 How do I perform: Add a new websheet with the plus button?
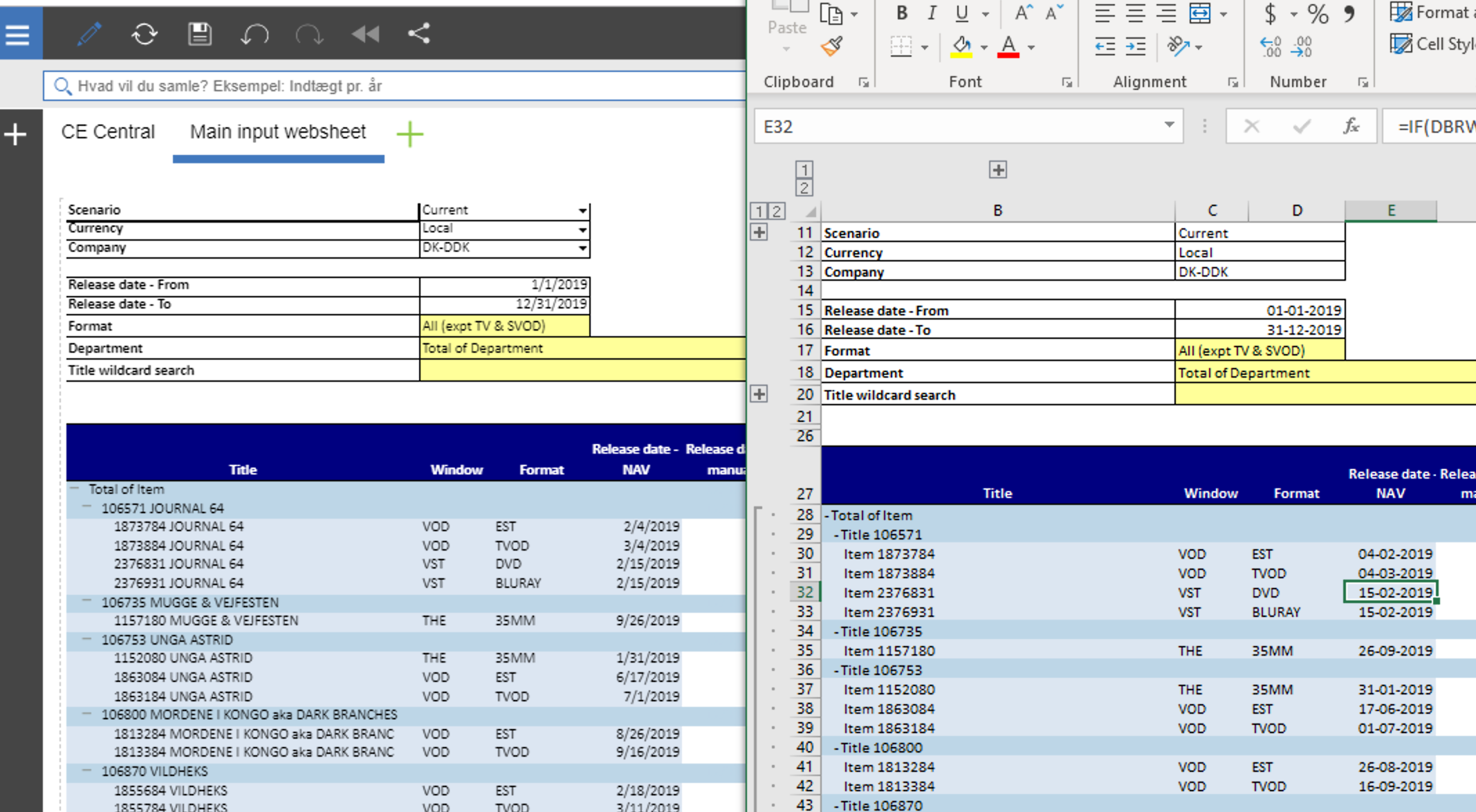(x=409, y=133)
